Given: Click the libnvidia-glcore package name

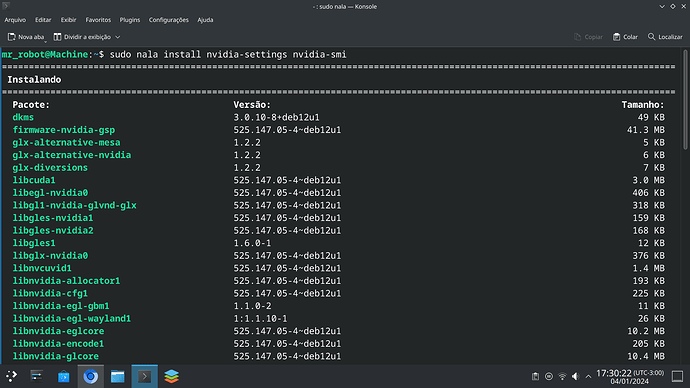Looking at the screenshot, I should (x=55, y=356).
